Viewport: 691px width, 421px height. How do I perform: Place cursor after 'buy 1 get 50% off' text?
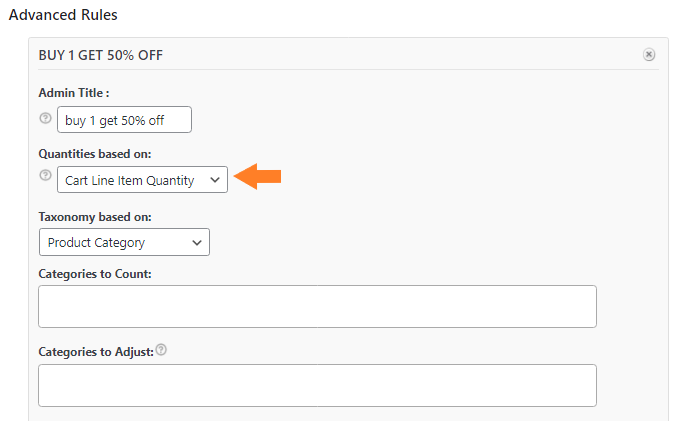(x=167, y=120)
